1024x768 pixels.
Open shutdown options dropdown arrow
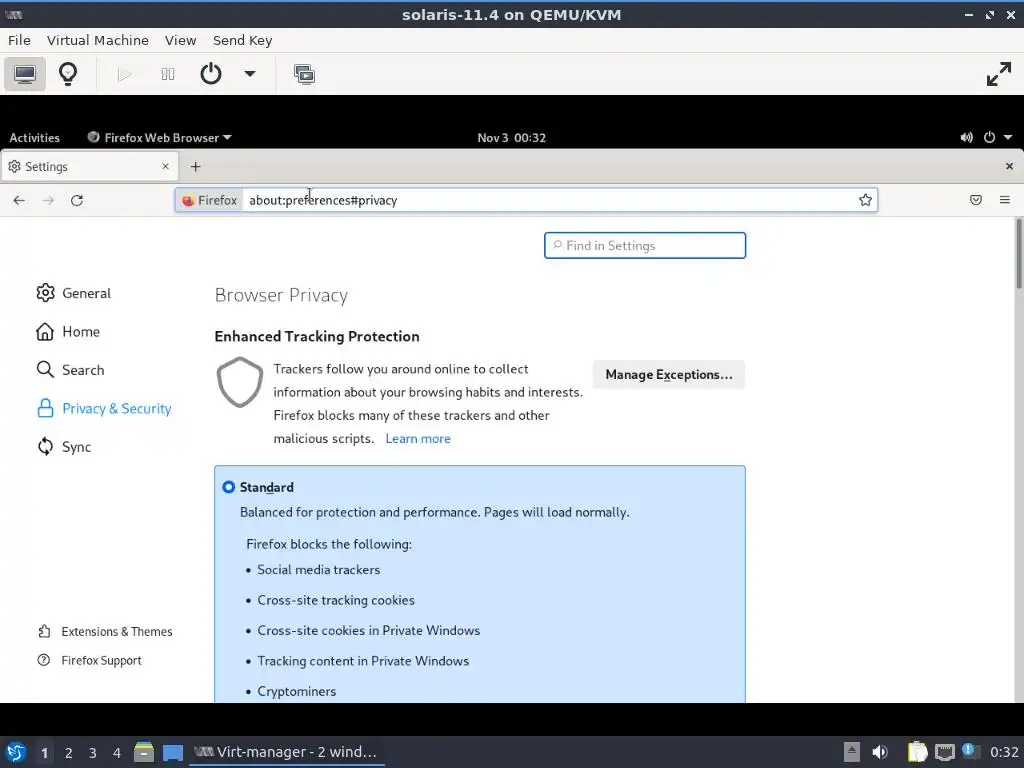pos(249,74)
